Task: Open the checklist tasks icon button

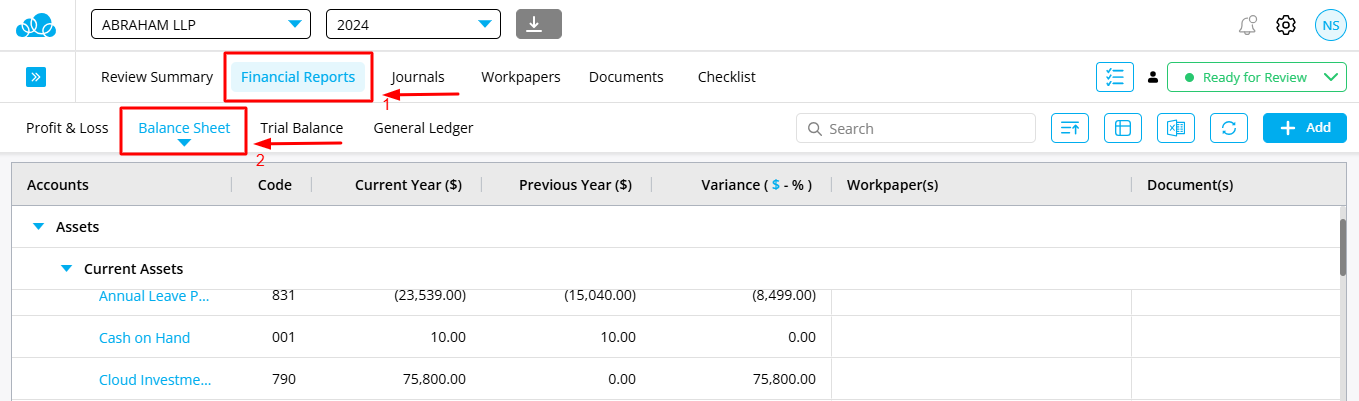Action: coord(1114,77)
